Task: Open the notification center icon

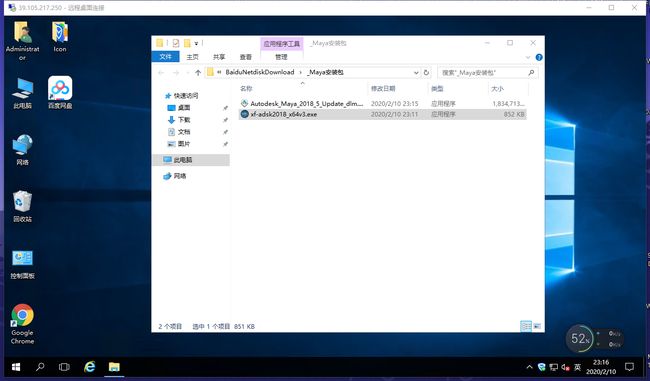Action: 629,367
